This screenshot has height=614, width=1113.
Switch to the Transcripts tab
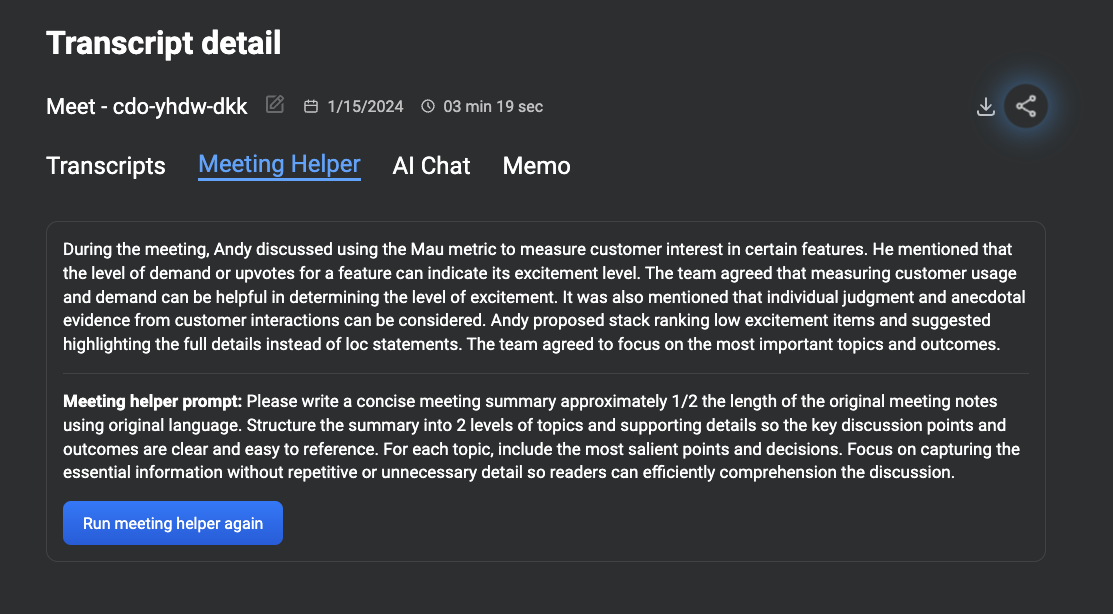tap(106, 166)
